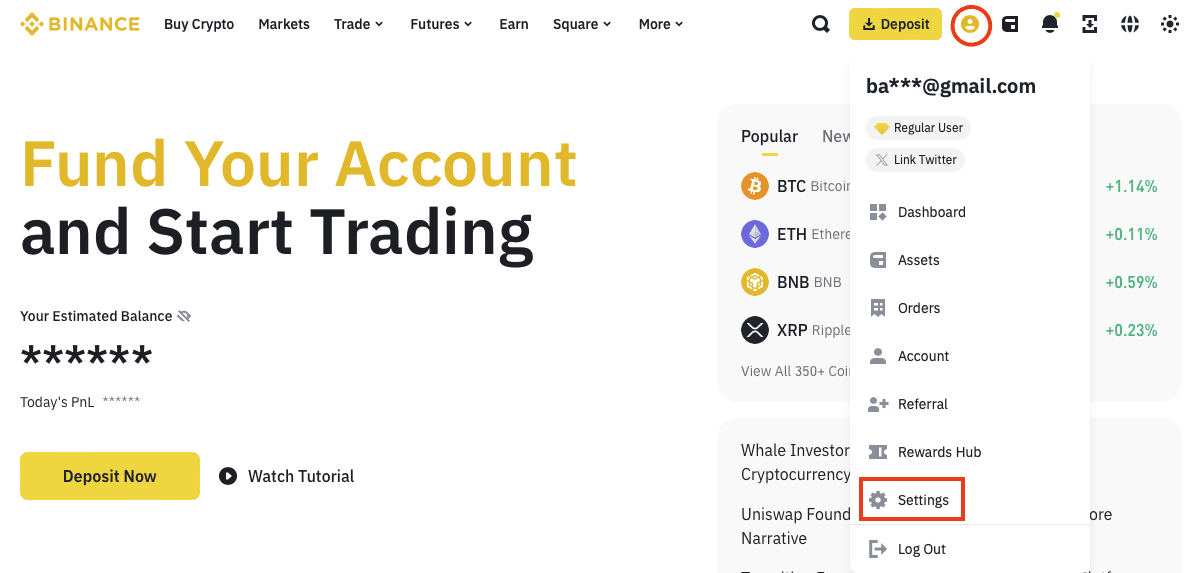The image size is (1189, 573).
Task: Toggle estimated balance visibility eye
Action: point(184,316)
